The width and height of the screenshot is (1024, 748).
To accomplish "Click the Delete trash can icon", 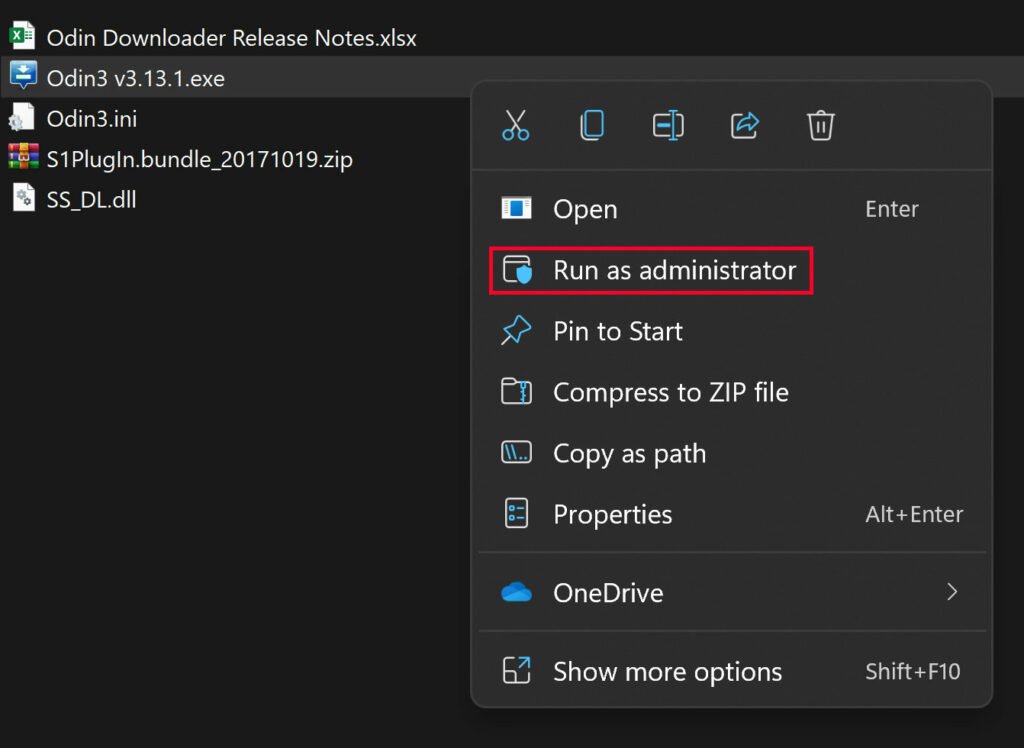I will tap(820, 125).
